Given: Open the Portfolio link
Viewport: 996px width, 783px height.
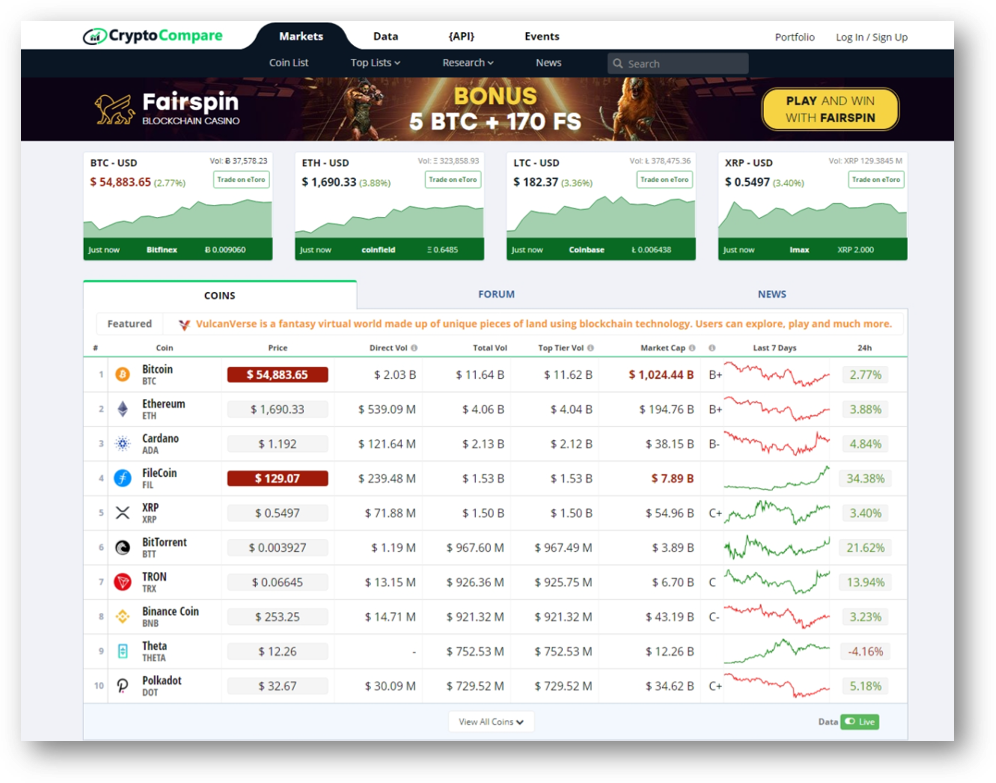Looking at the screenshot, I should coord(795,37).
